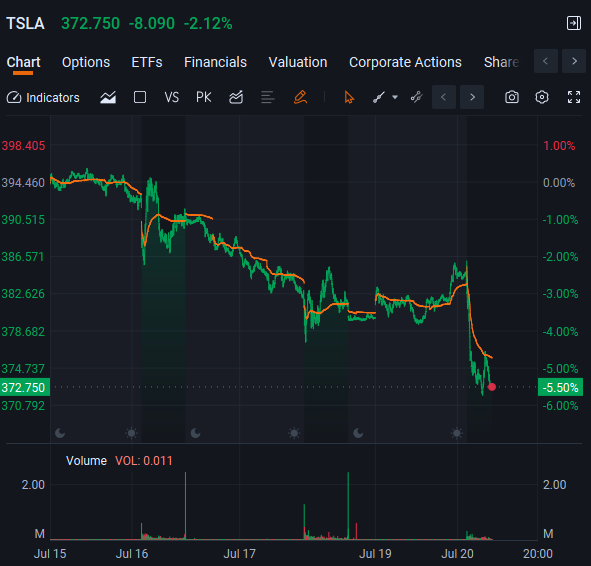Click the -2.12% percentage change
Screen dimensions: 591x566
(x=208, y=24)
